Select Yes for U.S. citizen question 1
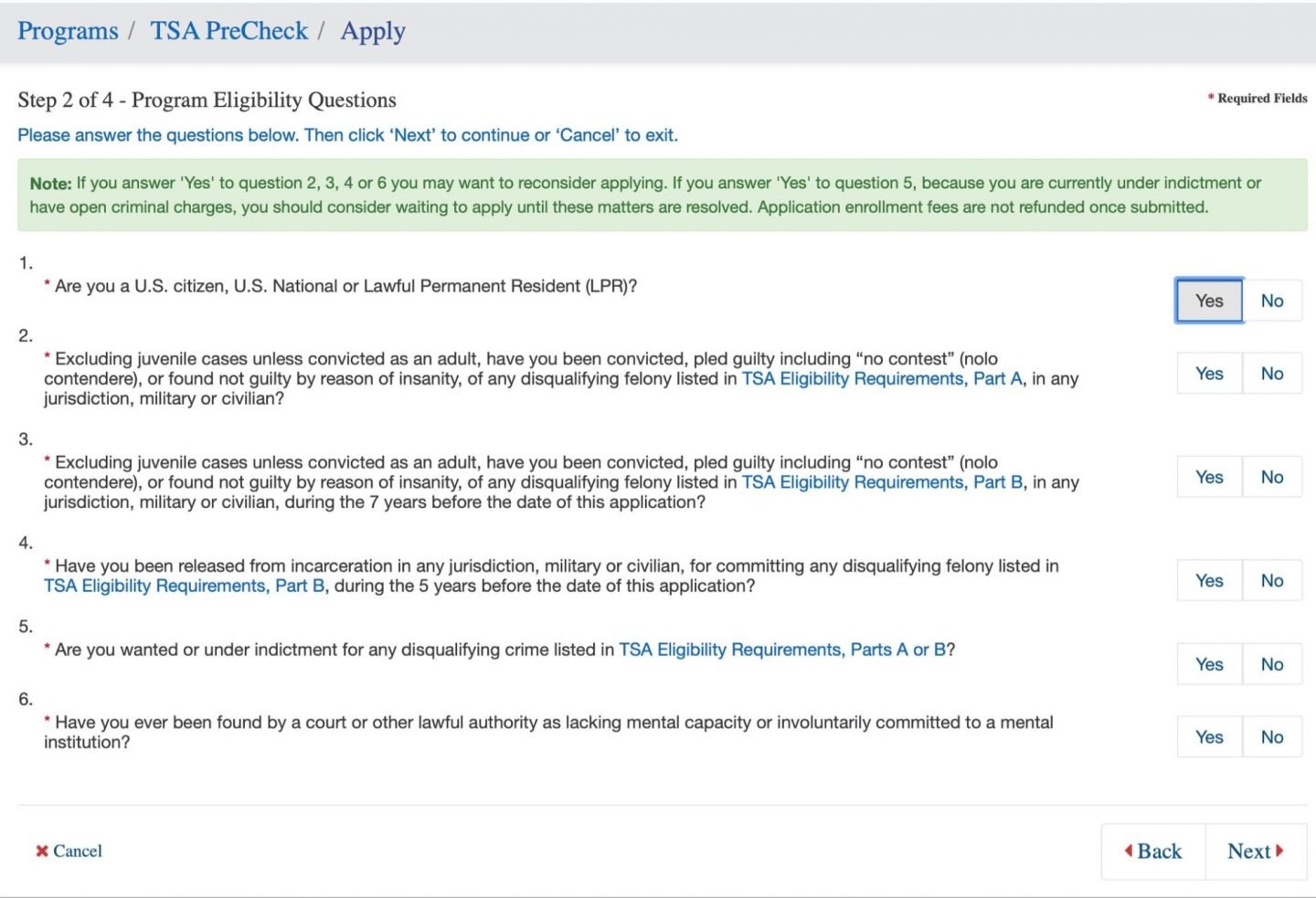Image resolution: width=1316 pixels, height=898 pixels. tap(1208, 301)
